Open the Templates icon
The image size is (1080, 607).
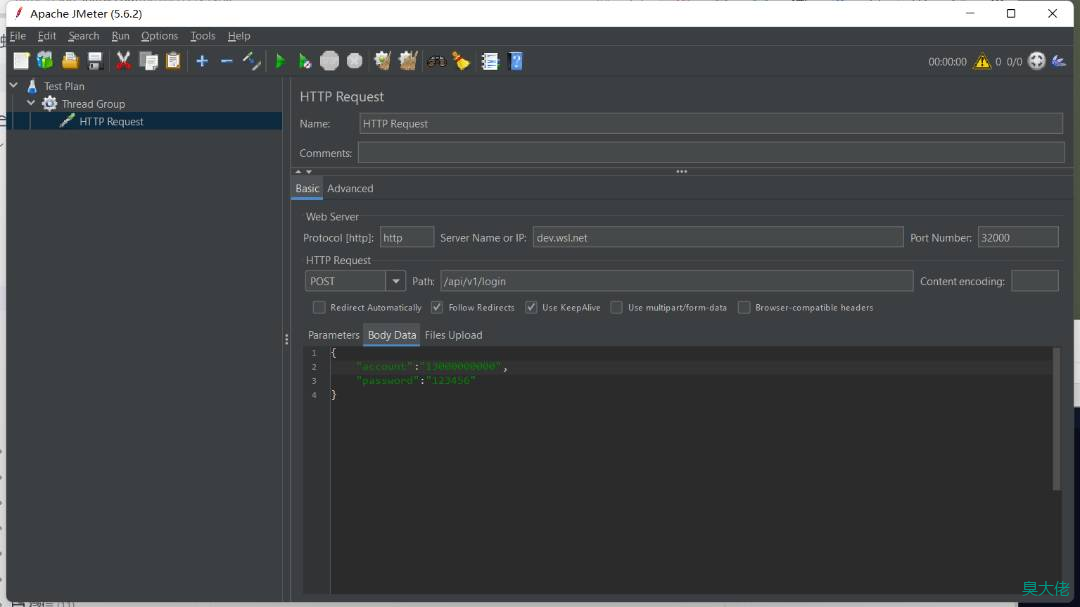coord(45,61)
